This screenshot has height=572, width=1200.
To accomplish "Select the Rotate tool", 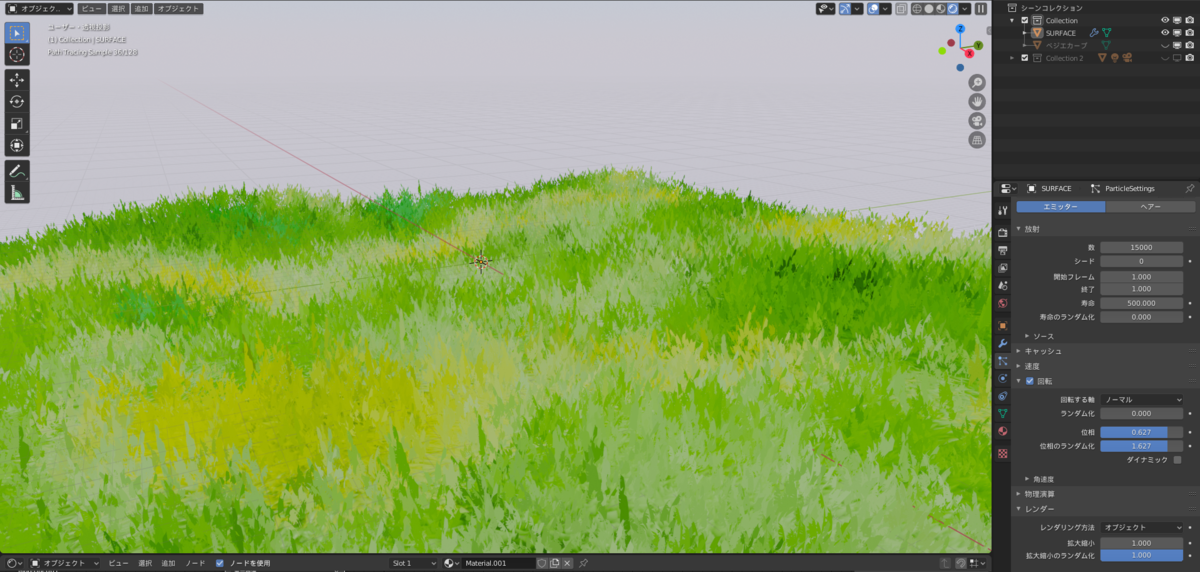I will point(17,101).
